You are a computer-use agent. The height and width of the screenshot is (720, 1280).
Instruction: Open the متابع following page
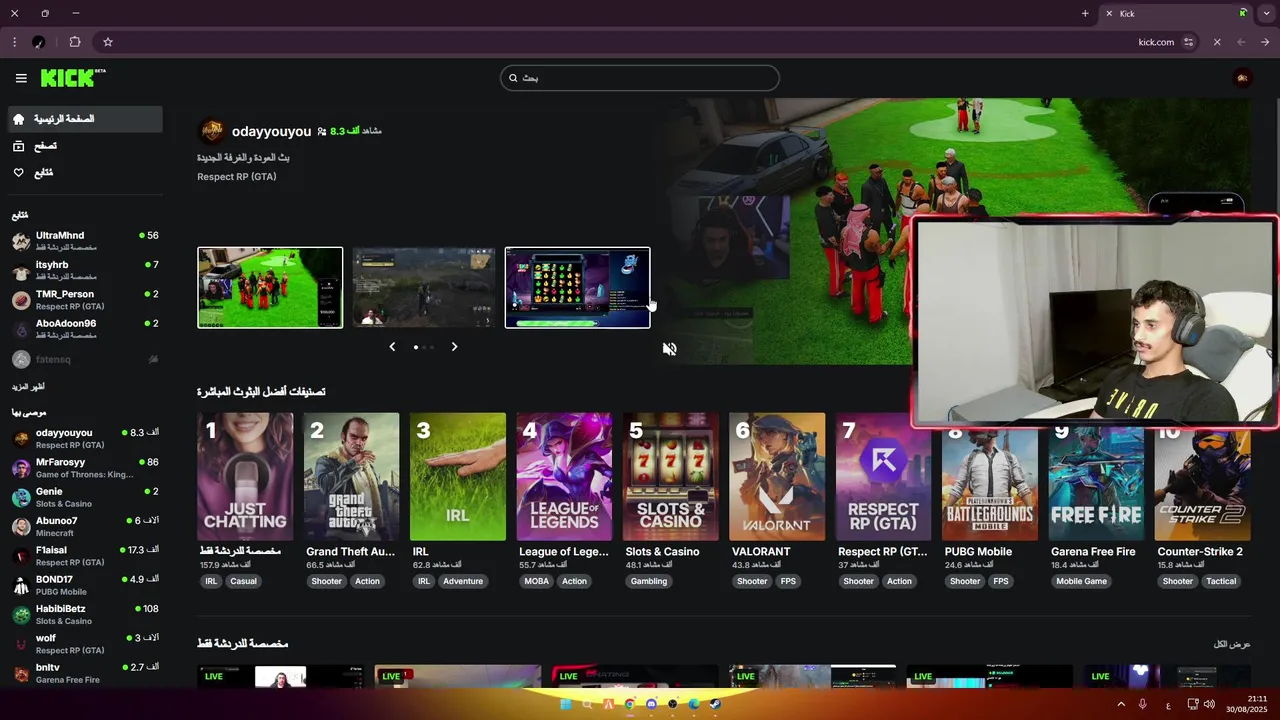pos(85,173)
